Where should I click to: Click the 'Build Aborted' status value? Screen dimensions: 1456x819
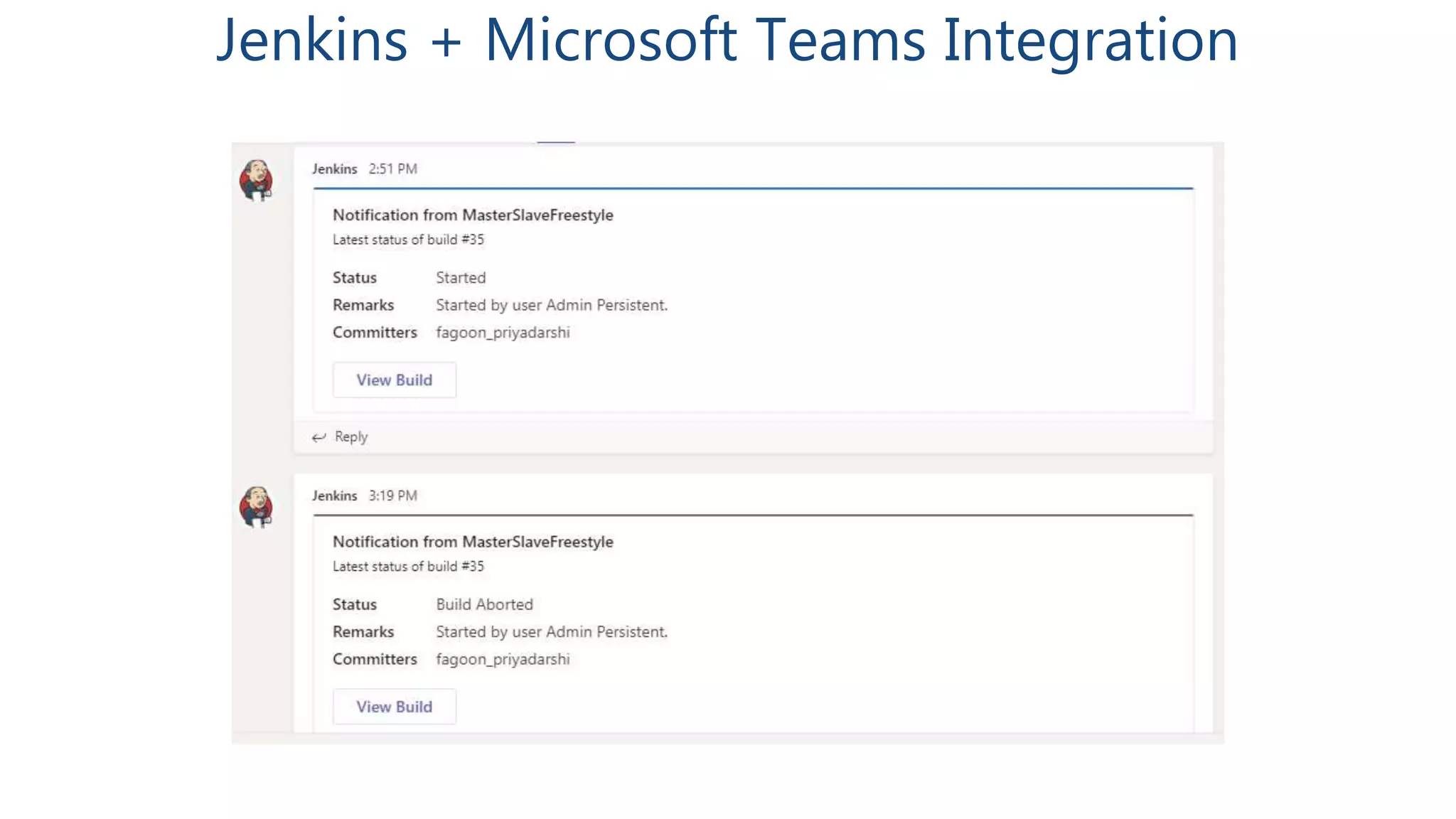click(484, 604)
